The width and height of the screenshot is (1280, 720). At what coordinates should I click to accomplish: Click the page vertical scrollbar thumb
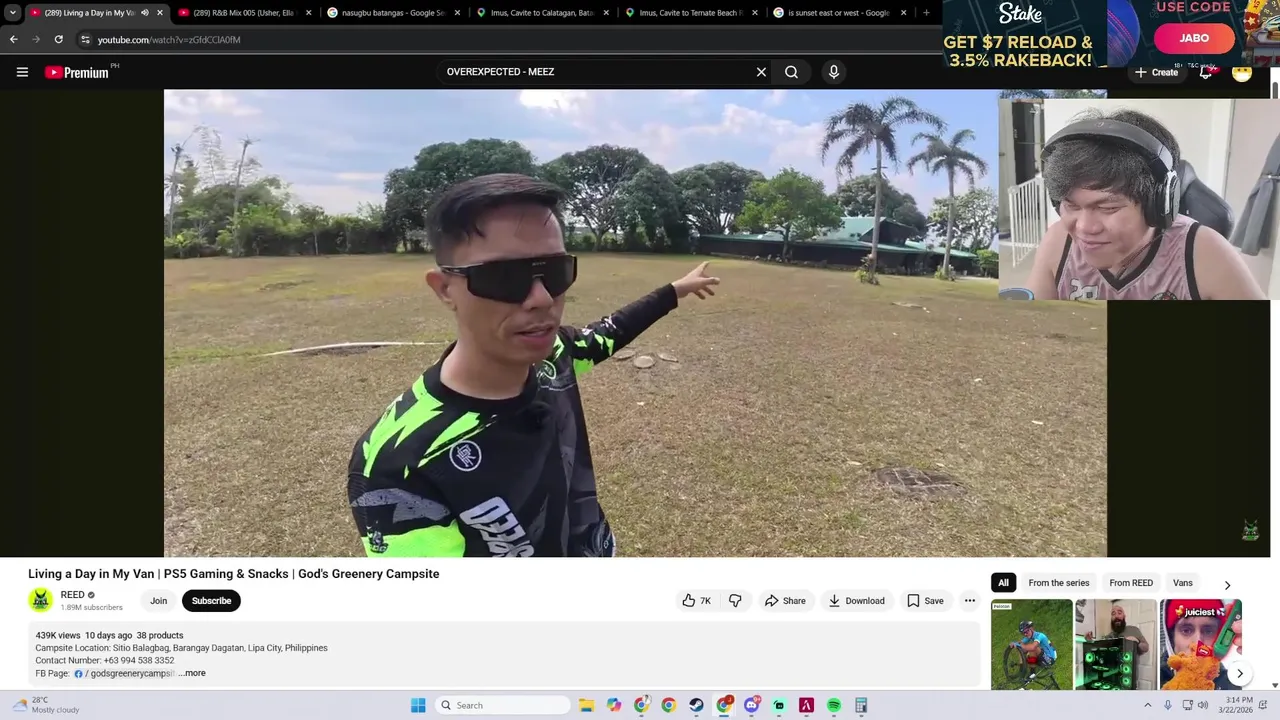[1275, 92]
